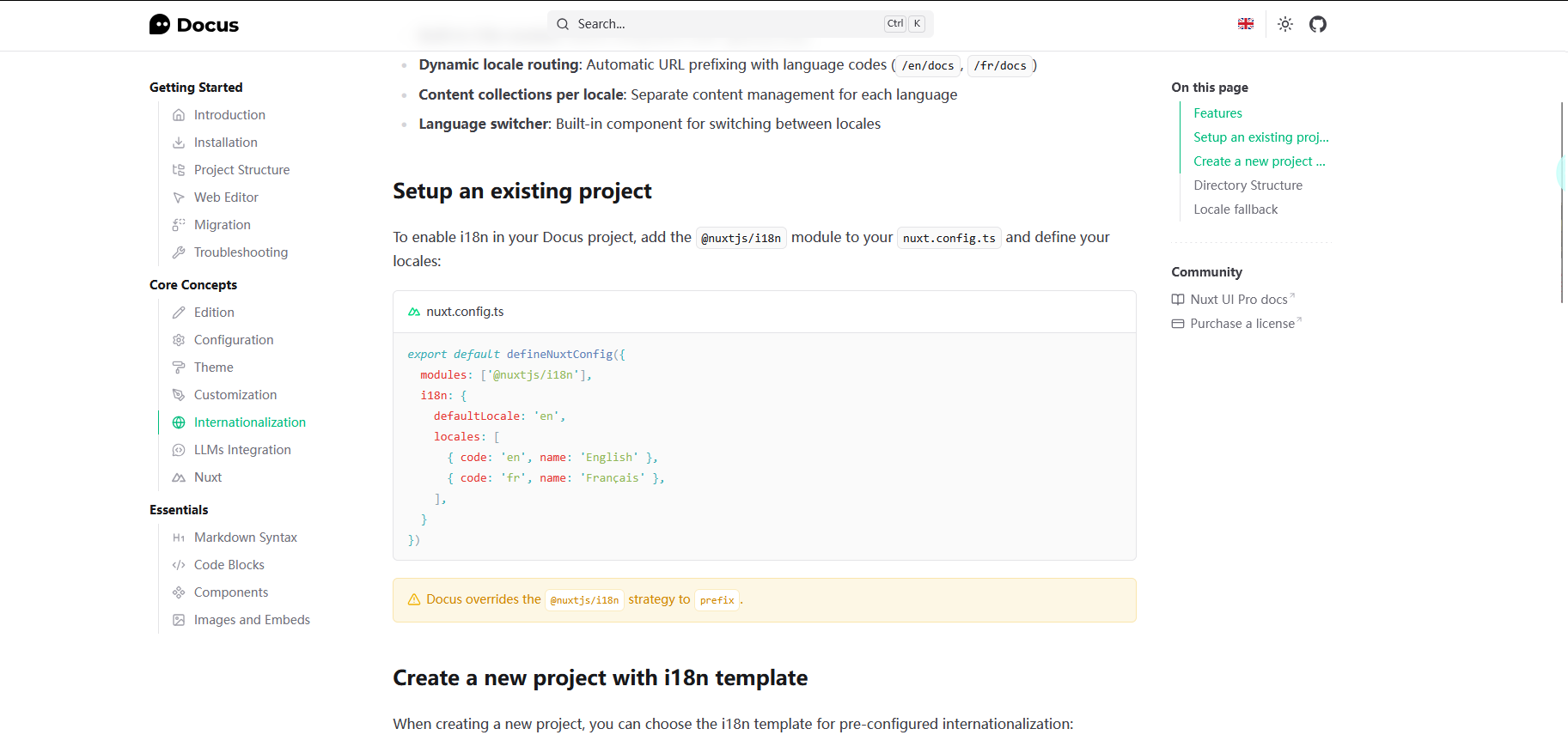Open Nuxt UI Pro docs link
Image resolution: width=1568 pixels, height=741 pixels.
click(x=1238, y=300)
